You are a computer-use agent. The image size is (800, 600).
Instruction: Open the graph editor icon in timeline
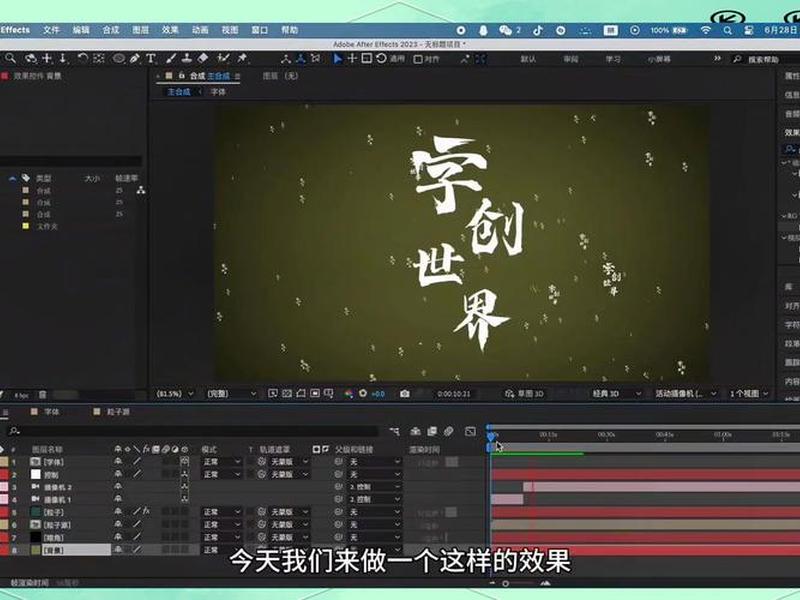click(470, 432)
